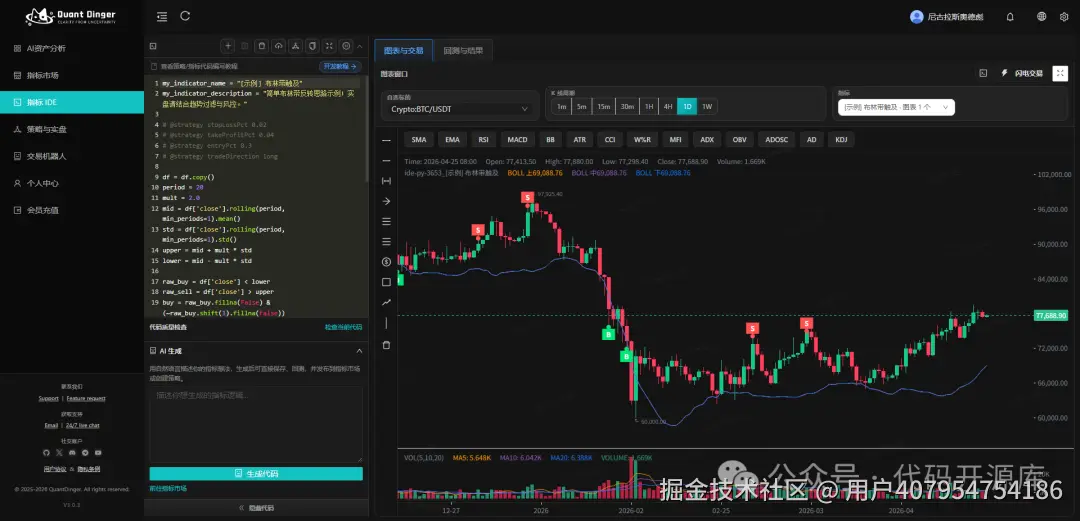Image resolution: width=1080 pixels, height=521 pixels.
Task: Click the panel icon left of editor toolbar
Action: click(x=153, y=46)
